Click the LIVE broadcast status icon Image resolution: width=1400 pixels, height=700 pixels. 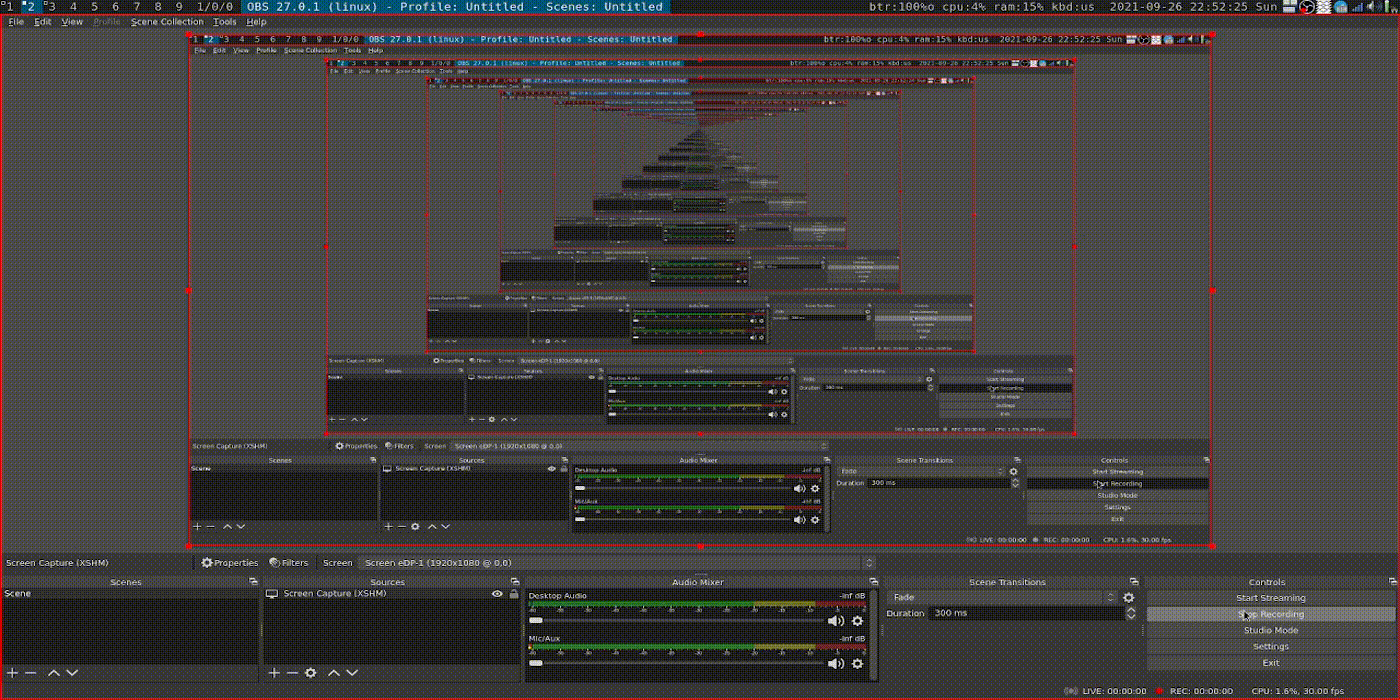(1072, 691)
